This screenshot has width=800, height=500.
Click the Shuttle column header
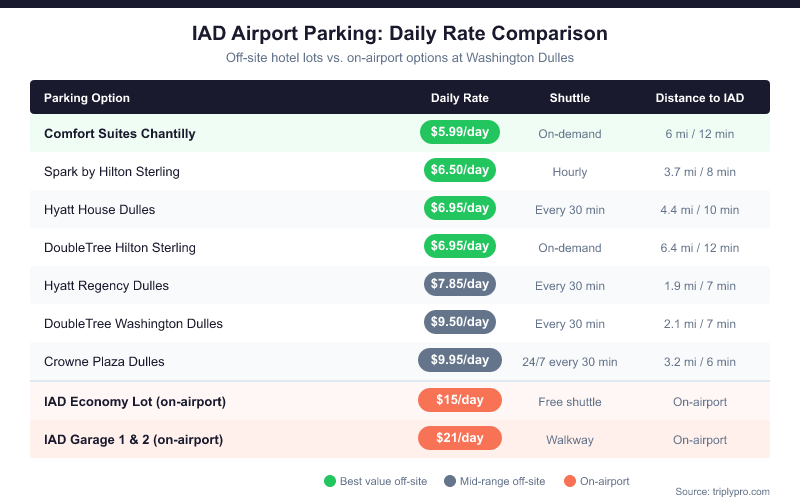[570, 98]
